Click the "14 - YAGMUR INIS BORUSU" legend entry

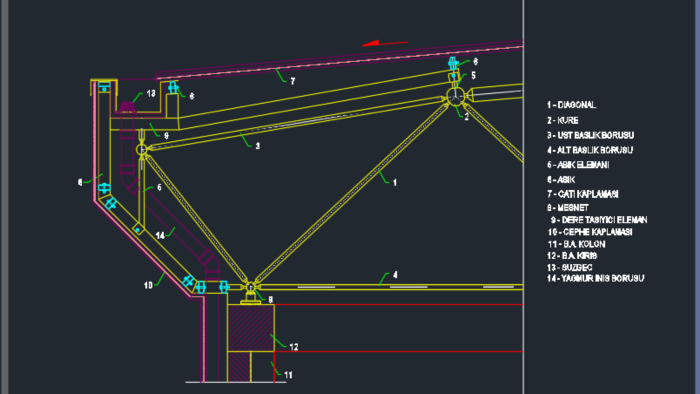596,278
